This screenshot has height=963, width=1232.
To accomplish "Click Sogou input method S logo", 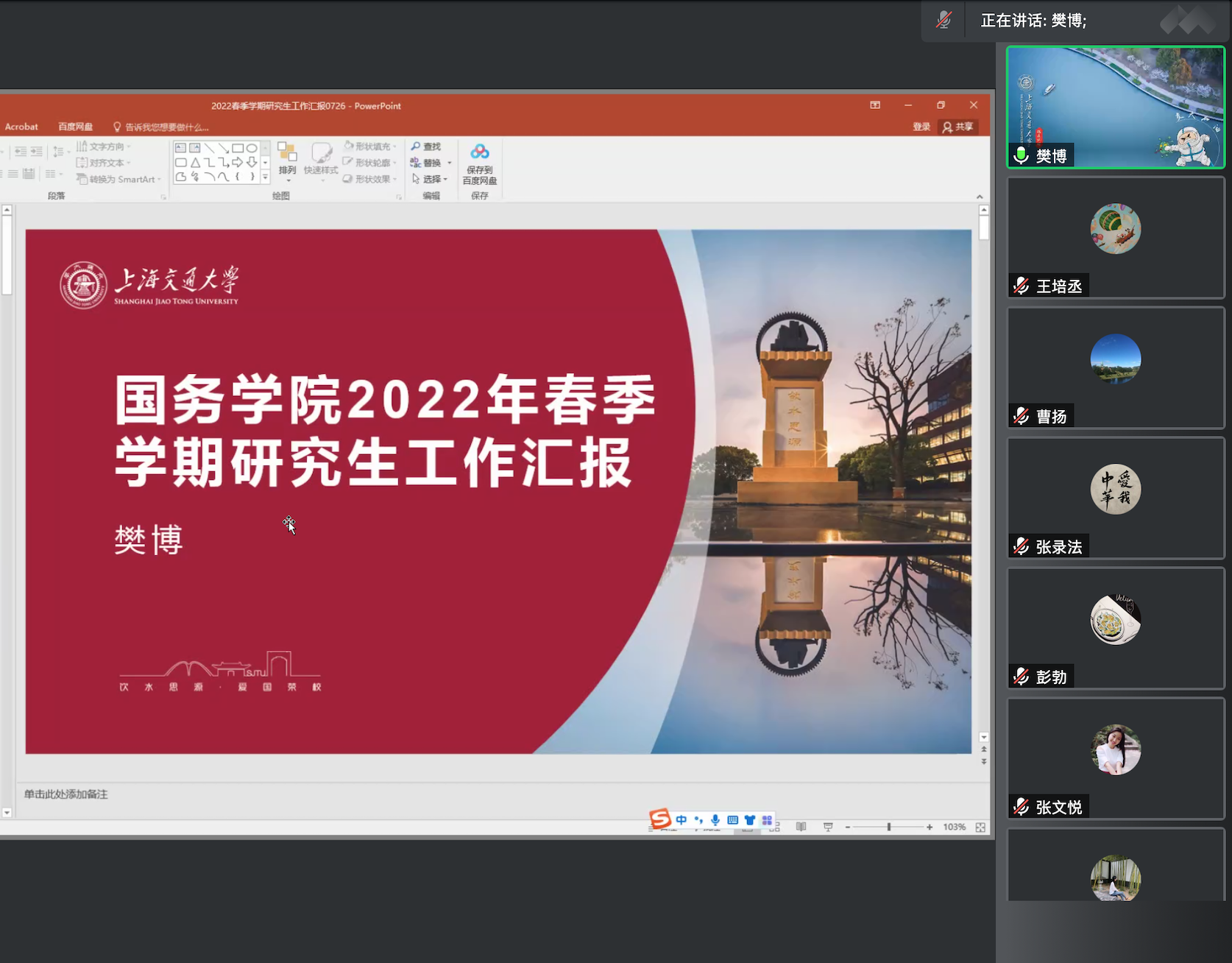I will click(x=660, y=819).
